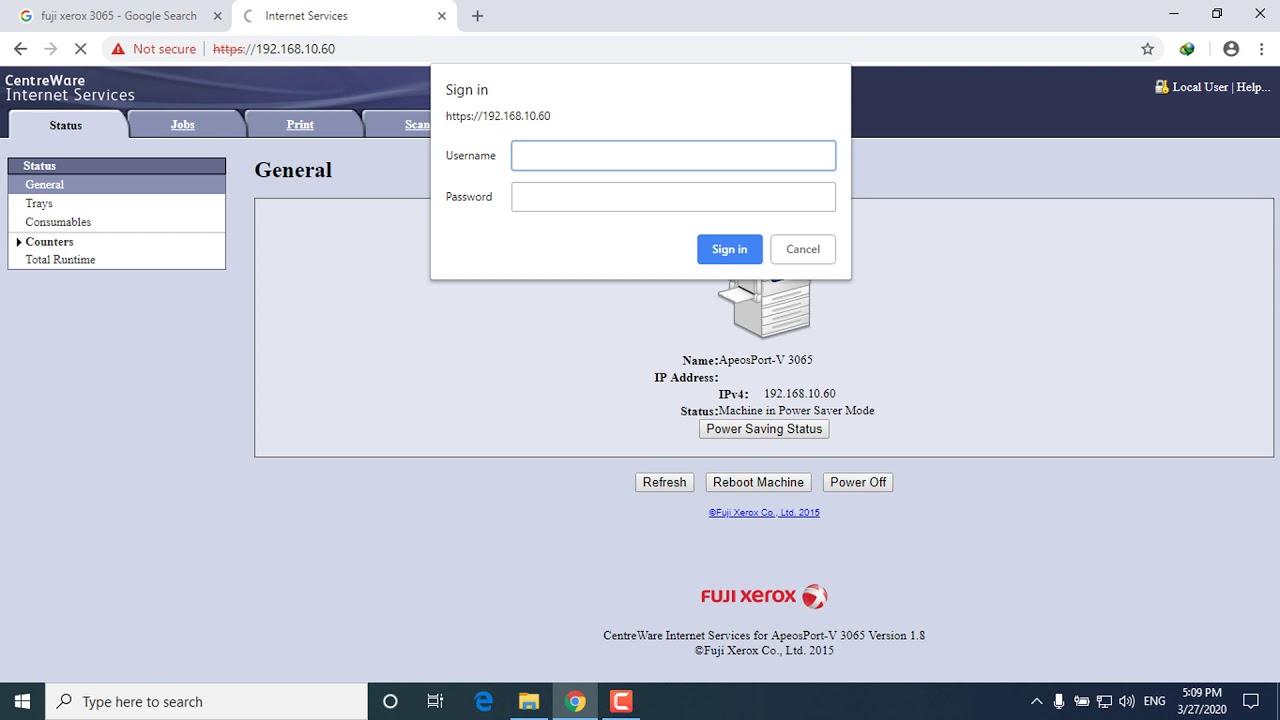Screen dimensions: 1280x720
Task: Switch to the Status tab
Action: click(66, 125)
